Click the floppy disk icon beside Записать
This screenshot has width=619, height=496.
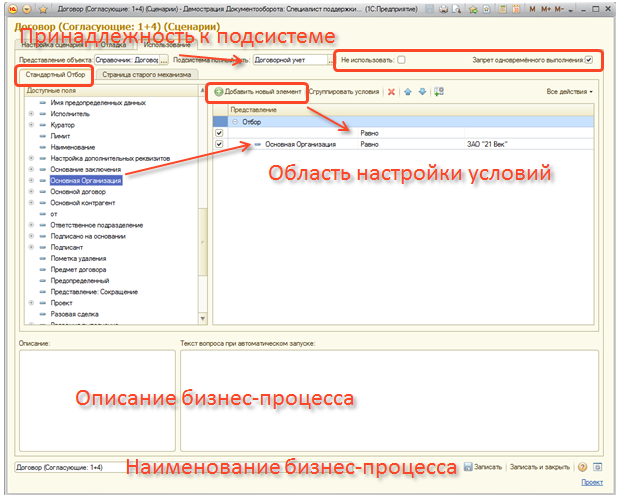[466, 467]
